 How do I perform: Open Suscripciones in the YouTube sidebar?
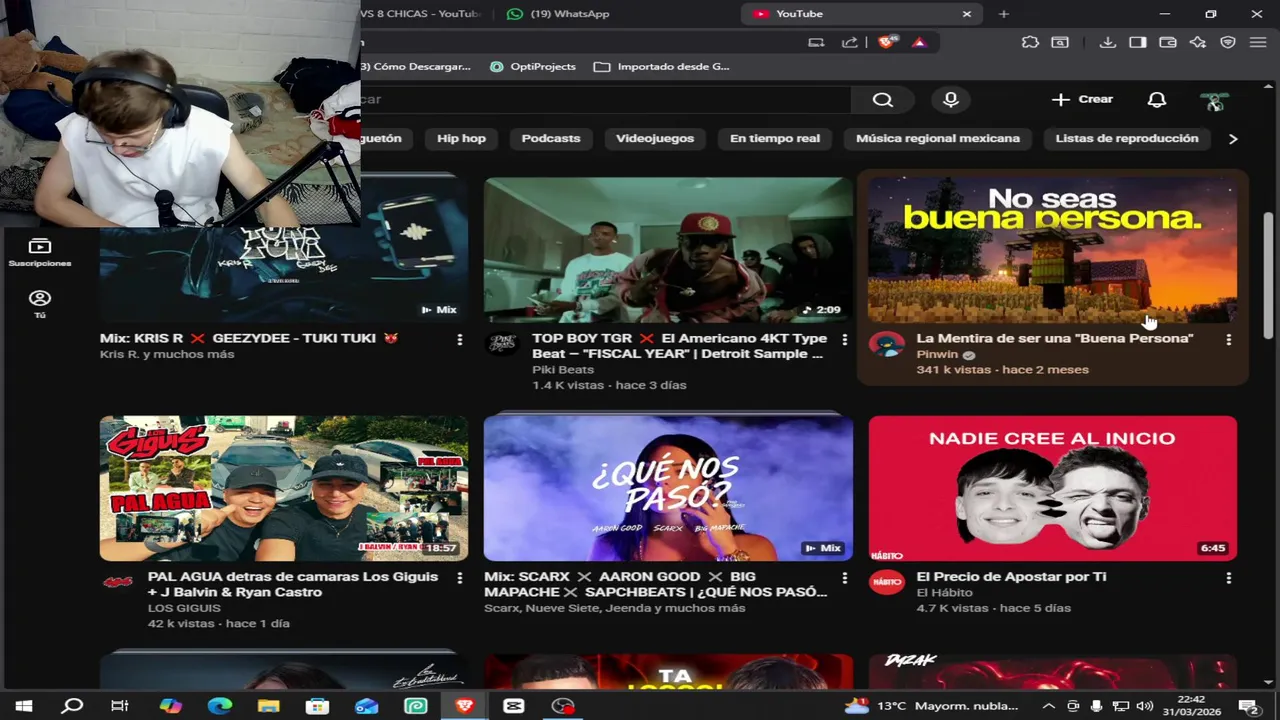pos(40,253)
